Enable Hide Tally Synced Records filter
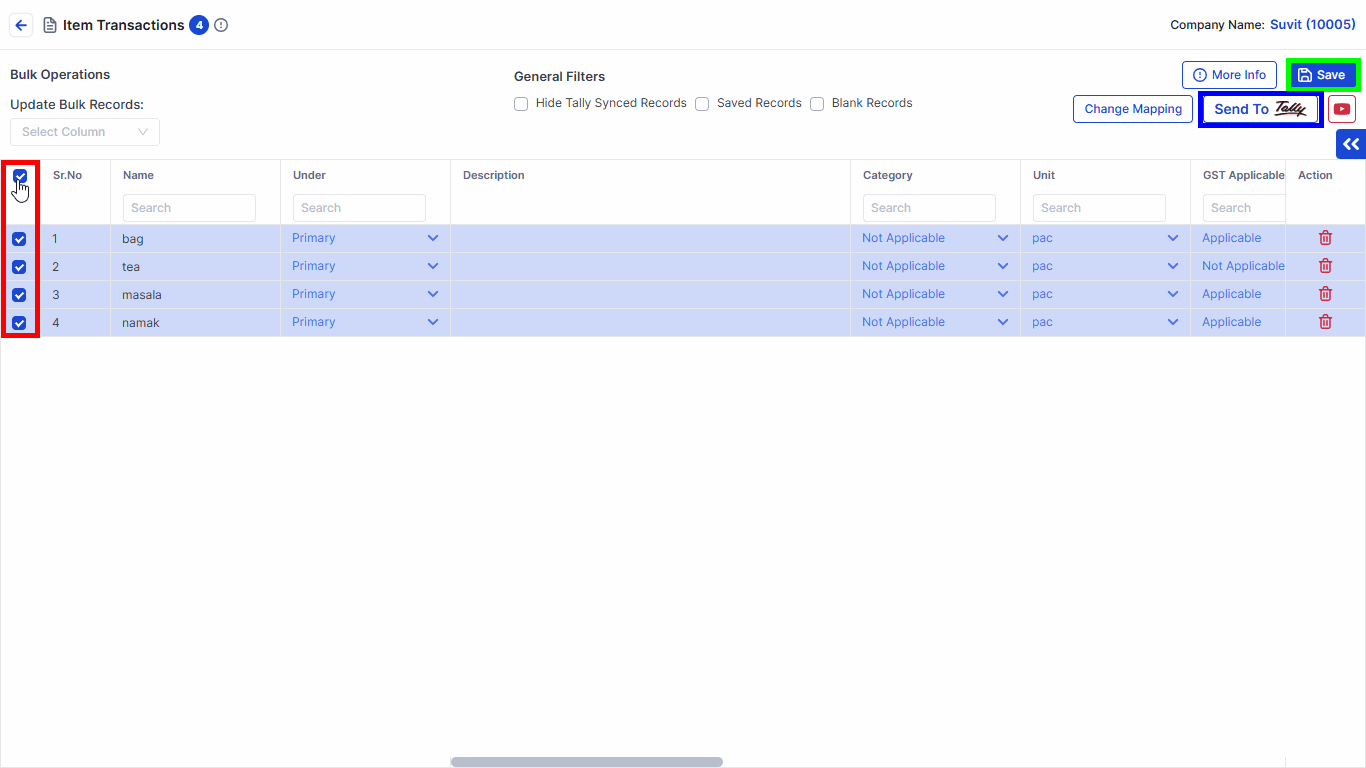This screenshot has width=1366, height=768. tap(521, 104)
